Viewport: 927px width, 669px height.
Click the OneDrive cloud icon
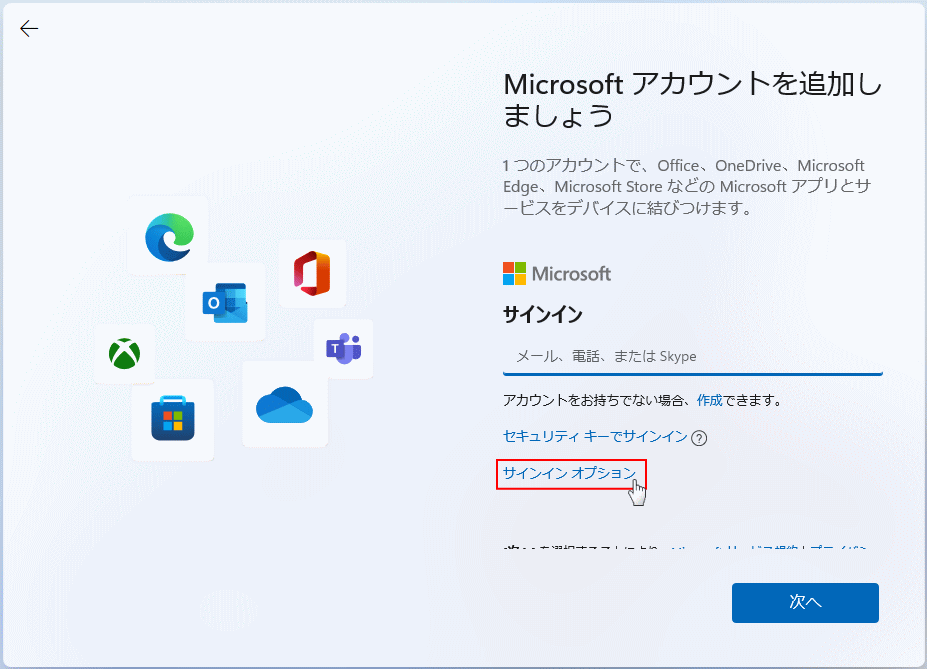click(x=284, y=405)
